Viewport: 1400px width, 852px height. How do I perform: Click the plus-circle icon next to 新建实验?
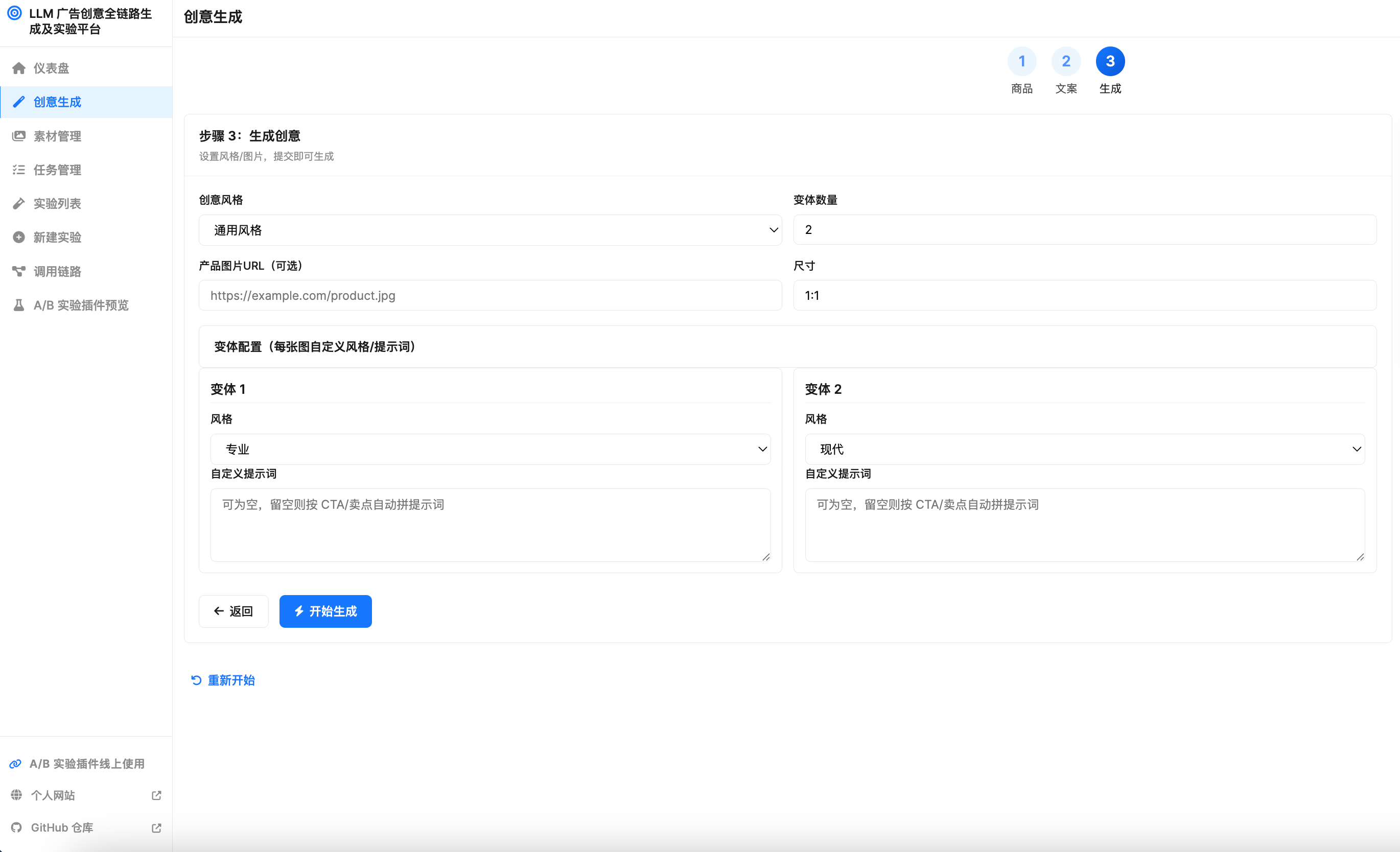pos(19,237)
